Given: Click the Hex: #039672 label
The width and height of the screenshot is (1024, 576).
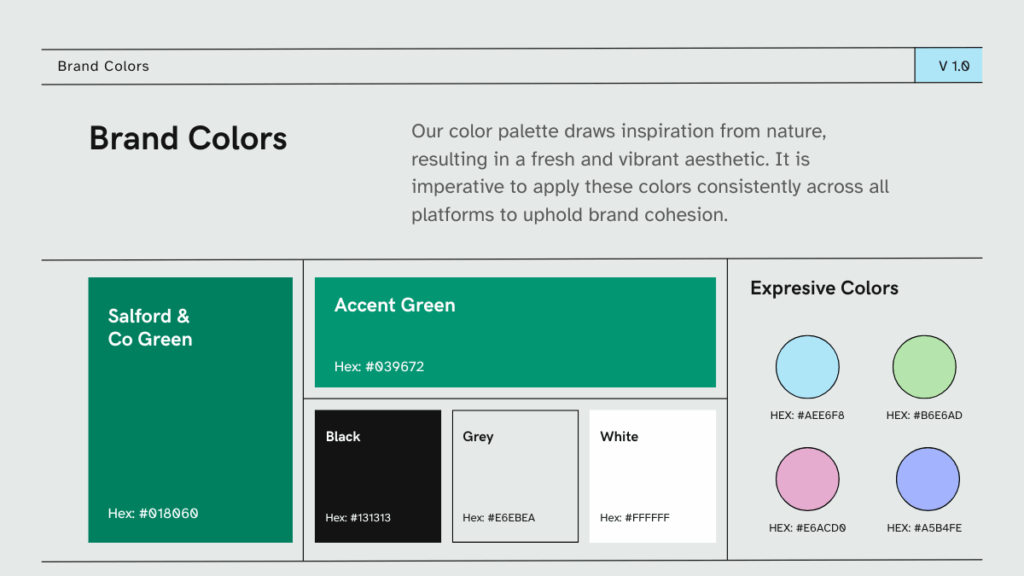Looking at the screenshot, I should 379,367.
